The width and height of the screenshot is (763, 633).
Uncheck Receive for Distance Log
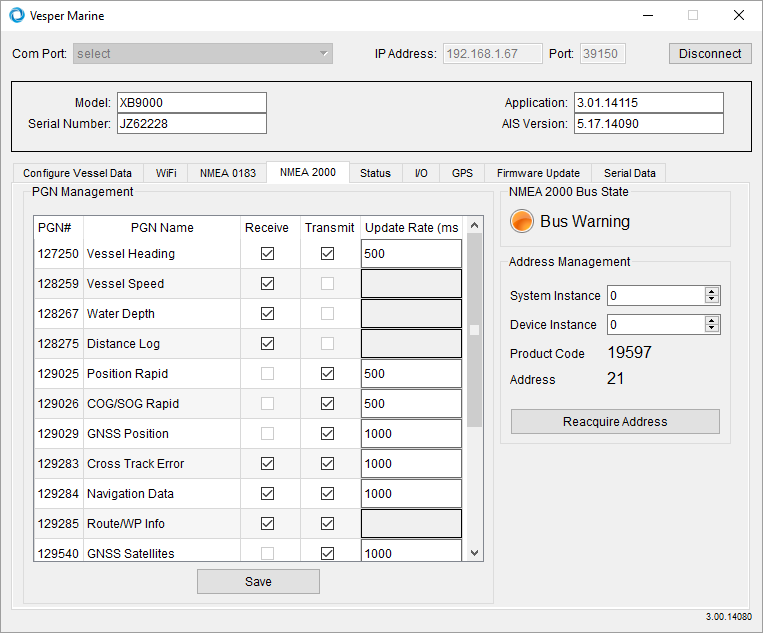coord(267,344)
